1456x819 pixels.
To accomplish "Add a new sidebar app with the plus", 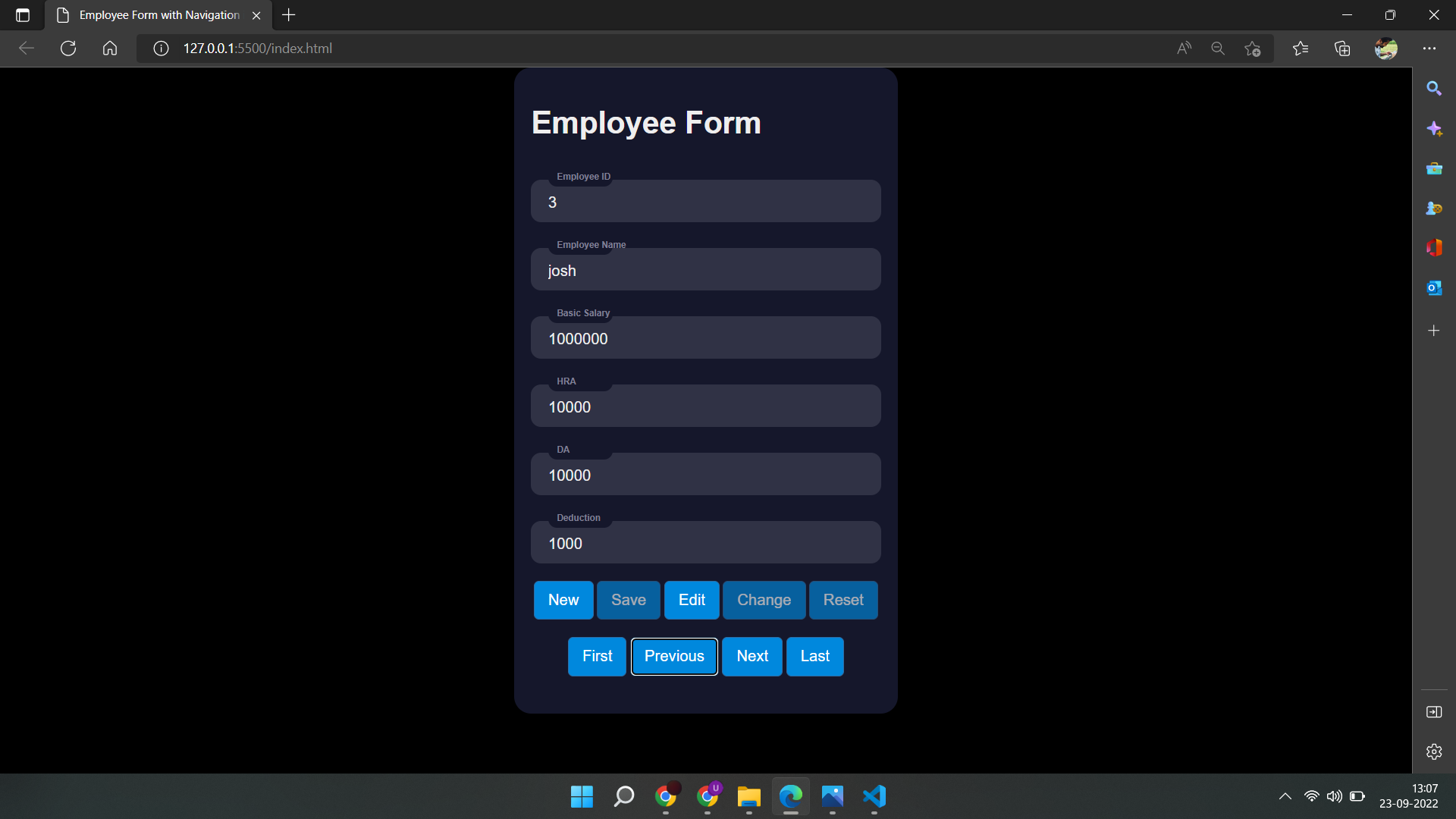I will coord(1434,330).
